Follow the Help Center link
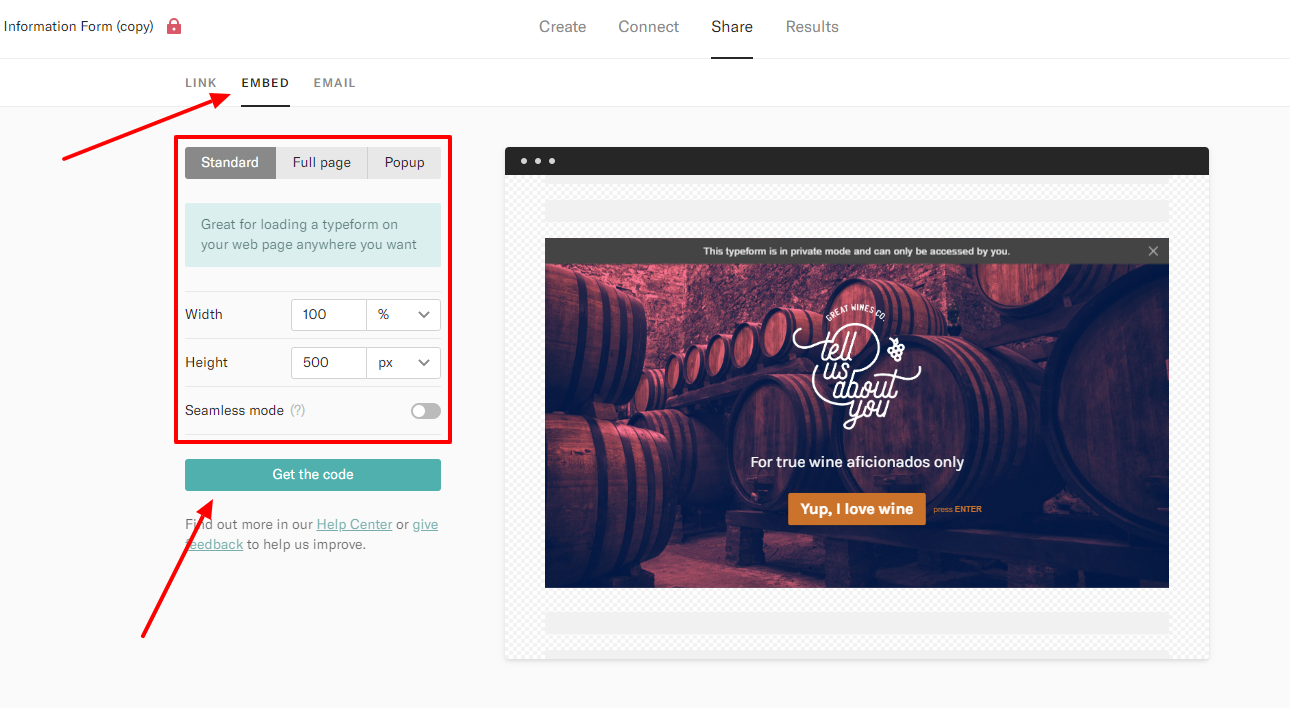 [354, 524]
